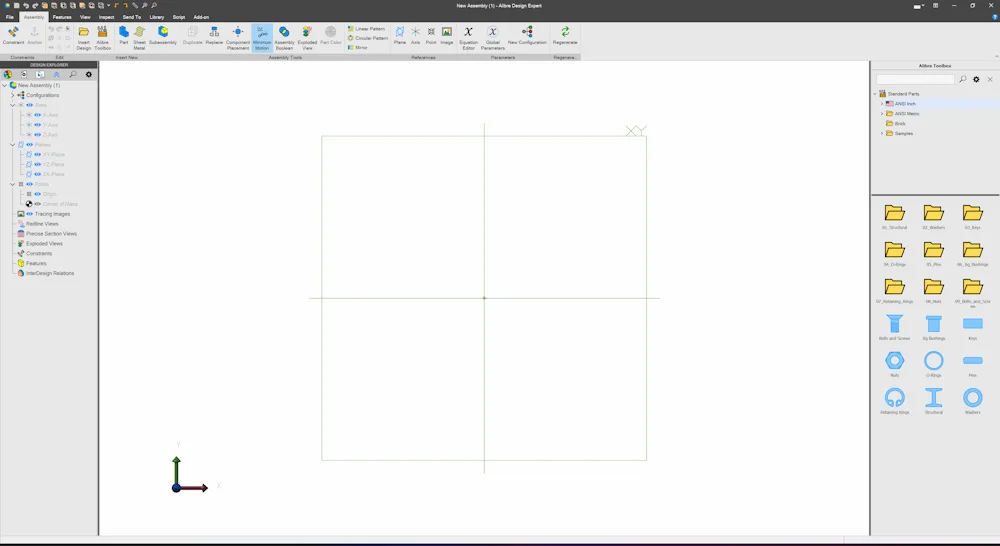Open the Add-on tab
Screen dimensions: 1000x546
pyautogui.click(x=202, y=17)
